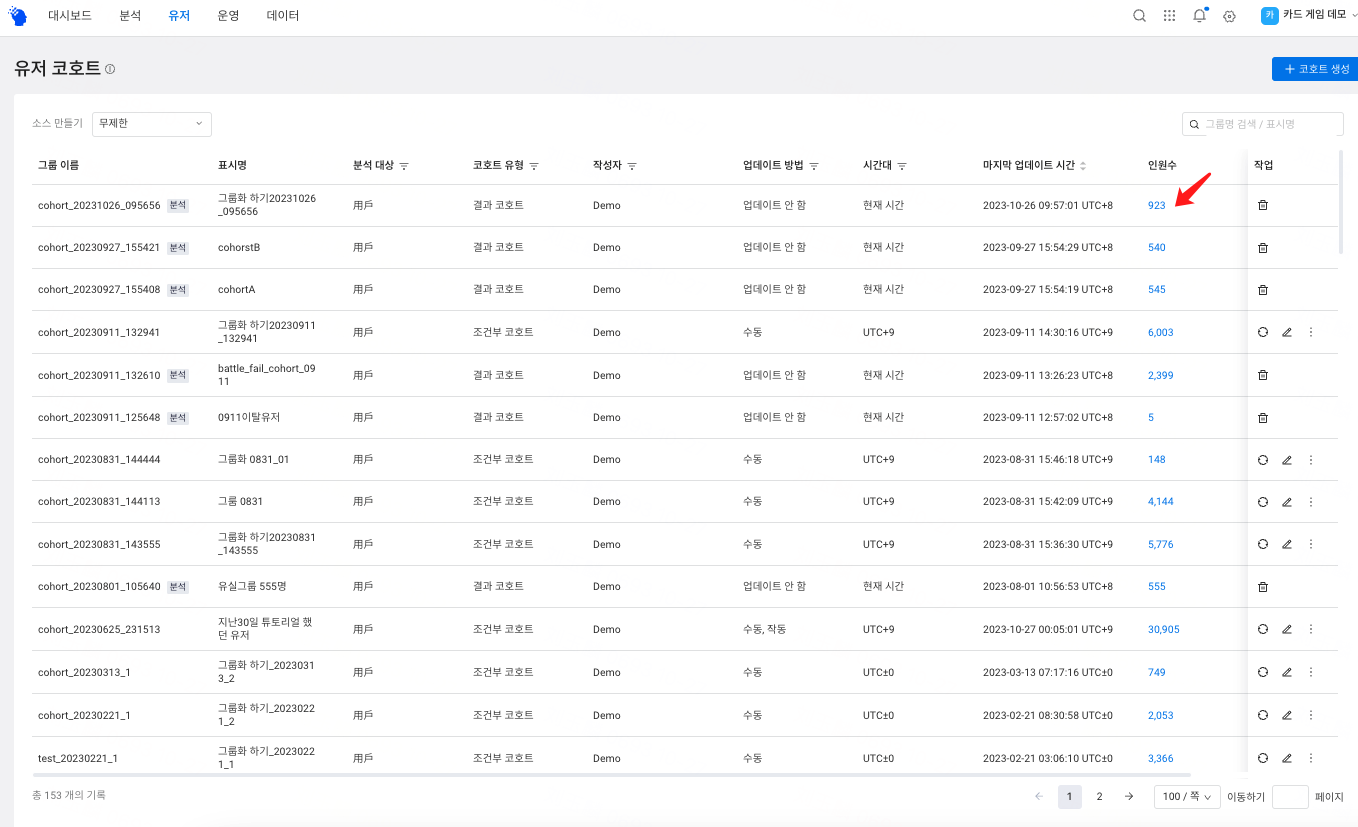This screenshot has height=827, width=1358.
Task: Focus the 이동하기 page number field
Action: [1290, 797]
